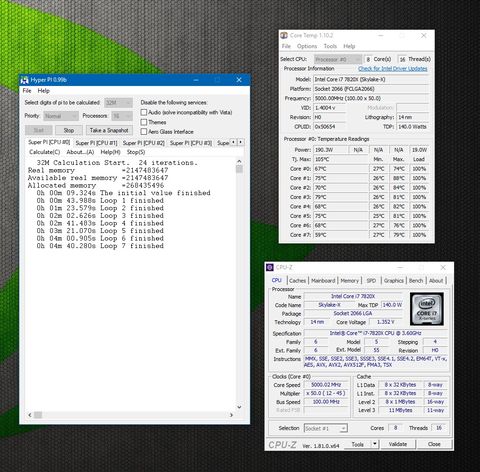
Task: Open About...(A) menu in Super PI
Action: tap(80, 152)
